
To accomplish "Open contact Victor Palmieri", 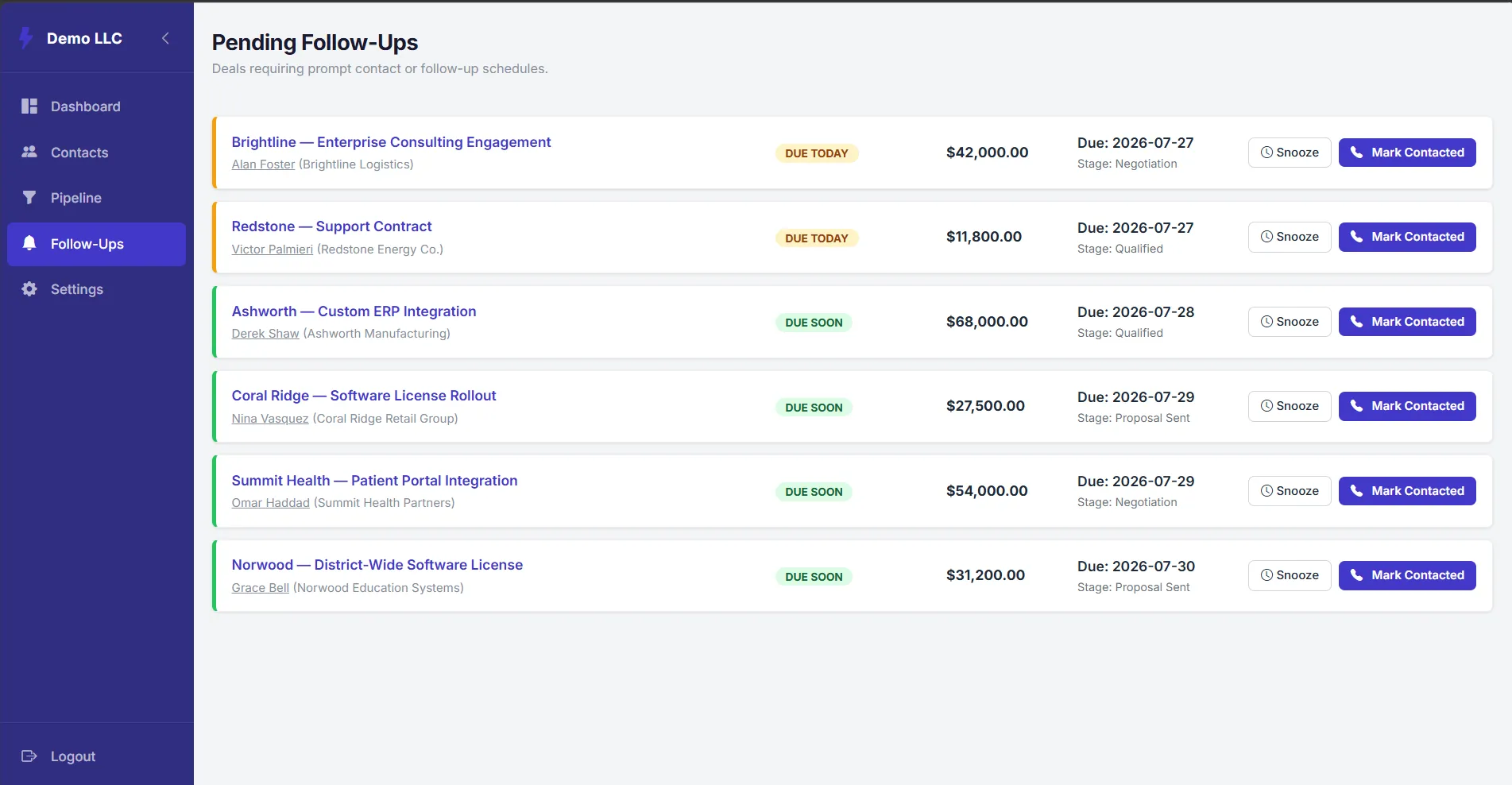I will click(272, 249).
